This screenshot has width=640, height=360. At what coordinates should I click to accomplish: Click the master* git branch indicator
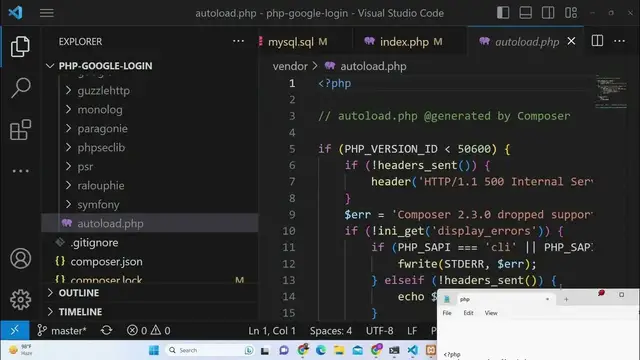pos(62,330)
